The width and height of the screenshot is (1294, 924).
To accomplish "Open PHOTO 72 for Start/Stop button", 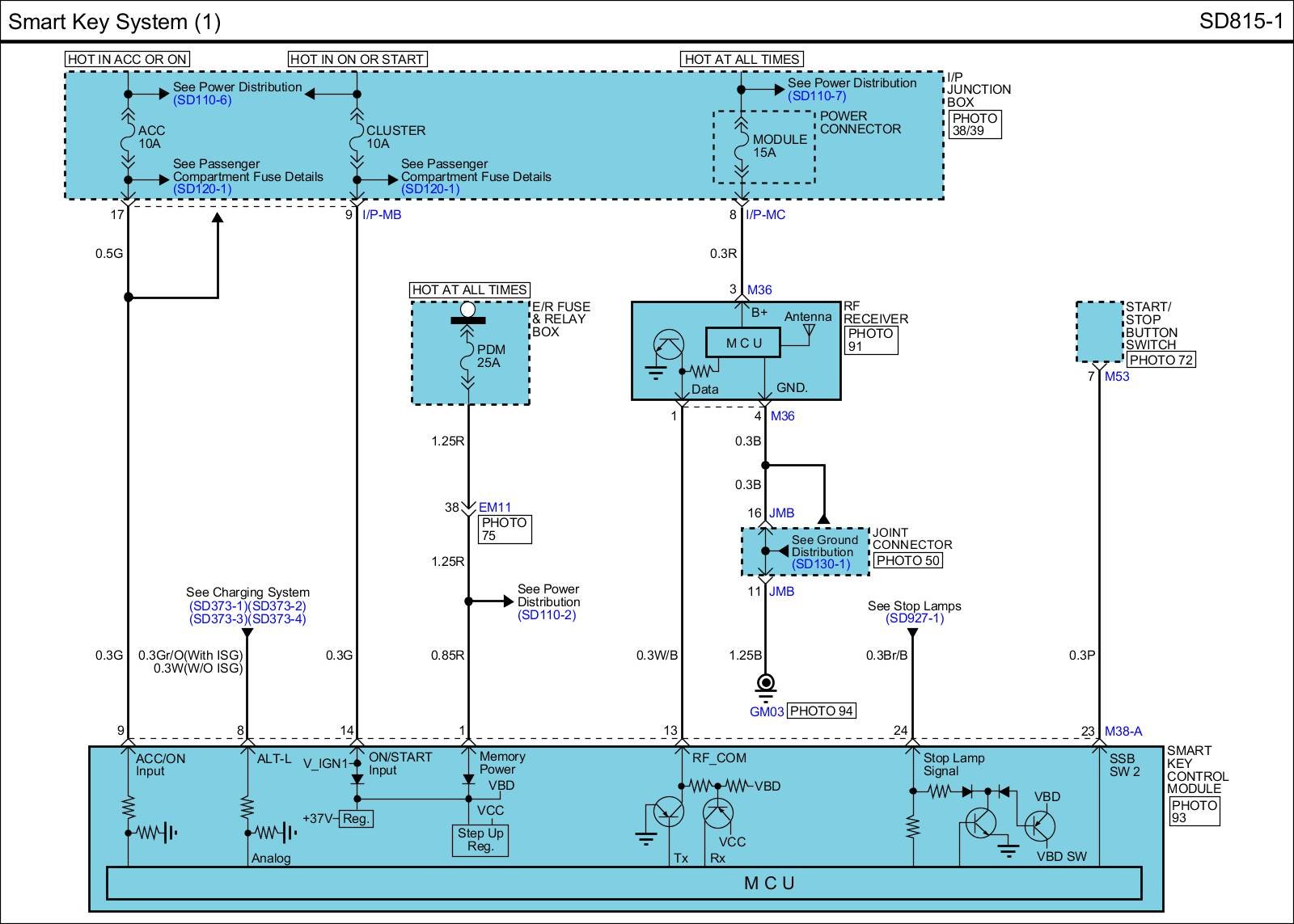I will [1161, 361].
